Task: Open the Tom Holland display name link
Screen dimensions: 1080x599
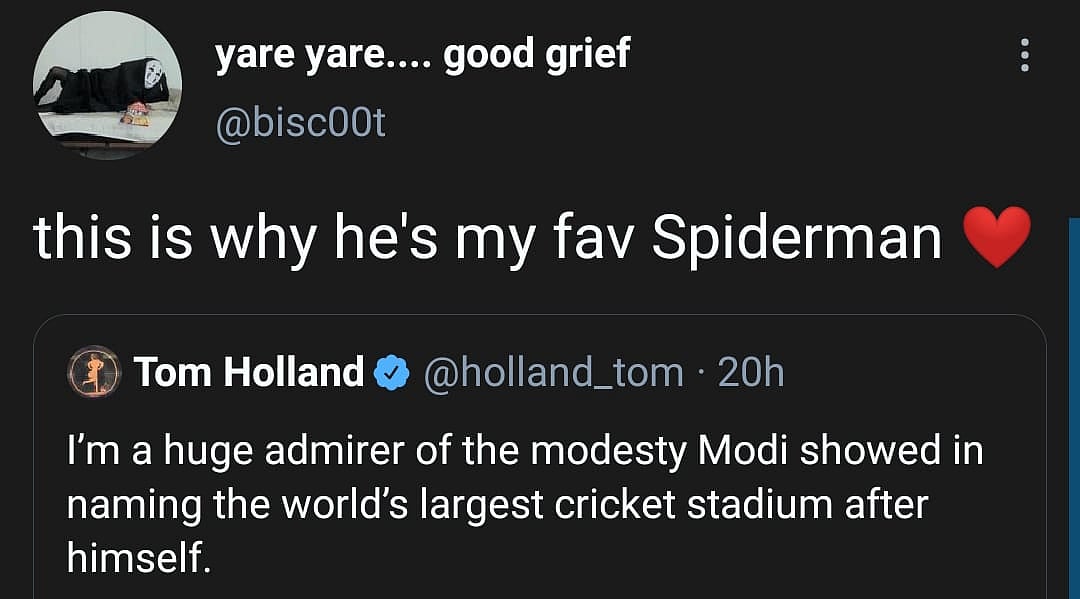Action: [x=249, y=373]
